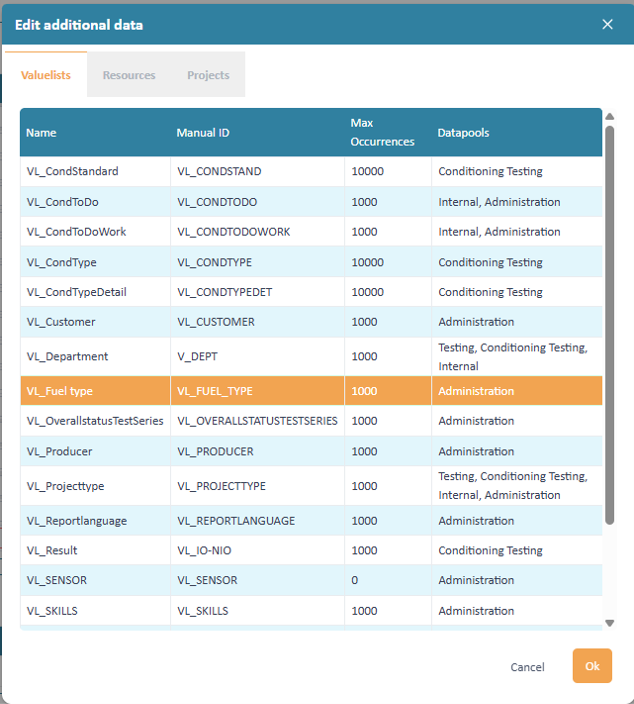The width and height of the screenshot is (634, 704).
Task: Select the VL_Result name cell
Action: [95, 550]
